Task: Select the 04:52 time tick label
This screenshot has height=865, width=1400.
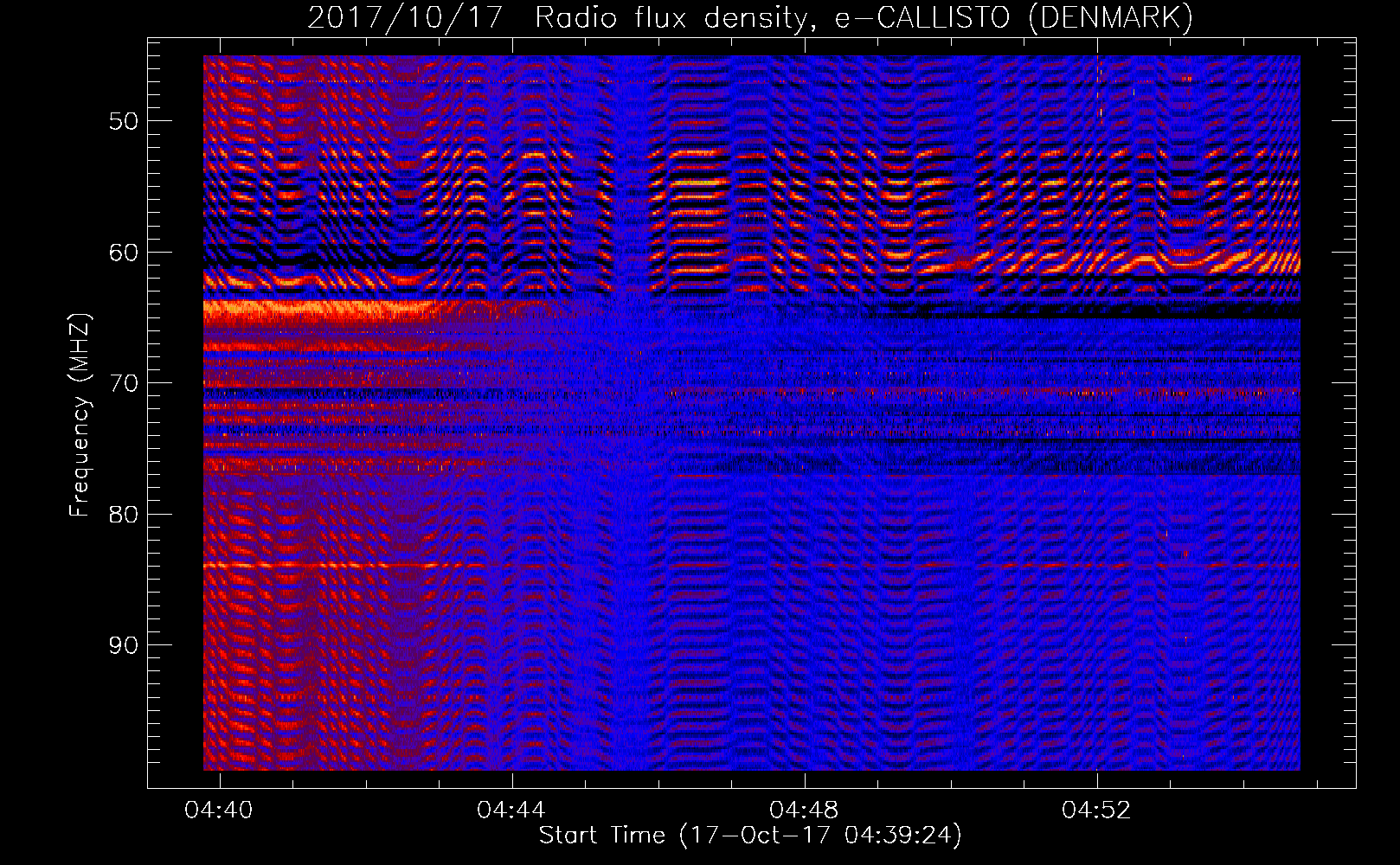Action: point(1096,810)
